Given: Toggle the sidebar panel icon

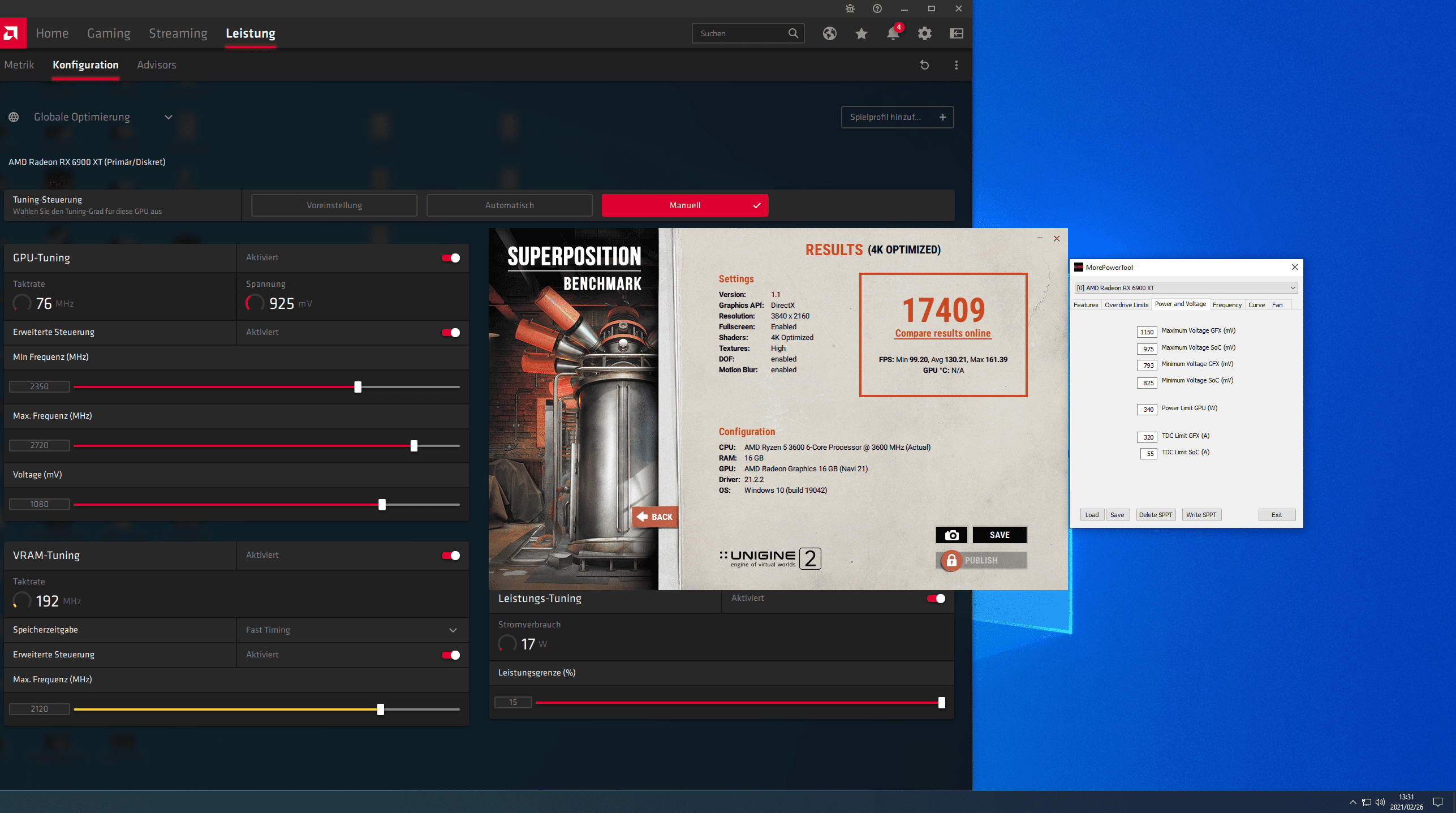Looking at the screenshot, I should pyautogui.click(x=956, y=33).
